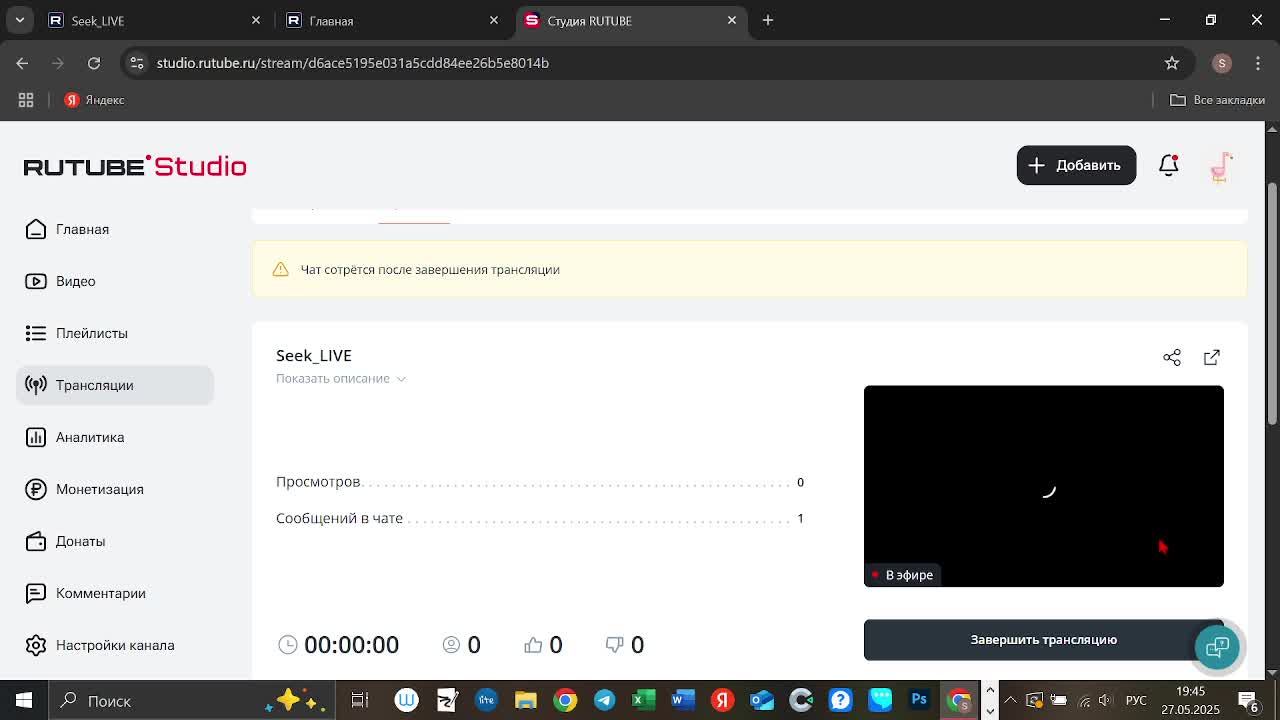Expand Показать описание
This screenshot has height=720, width=1280.
click(341, 378)
